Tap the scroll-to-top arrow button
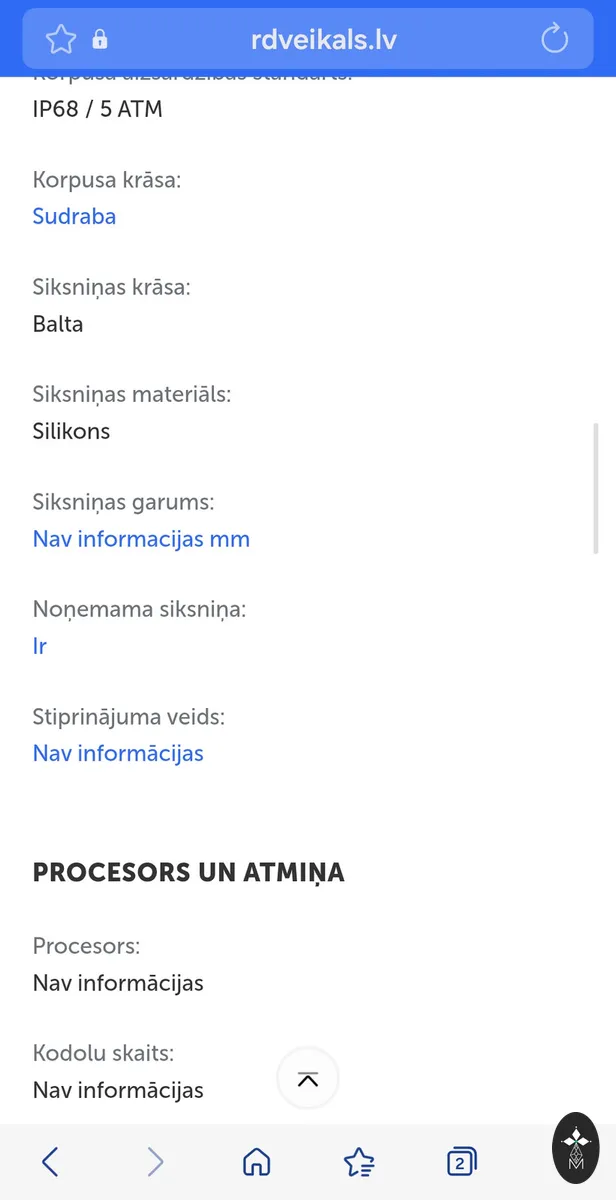The image size is (616, 1200). click(308, 1079)
